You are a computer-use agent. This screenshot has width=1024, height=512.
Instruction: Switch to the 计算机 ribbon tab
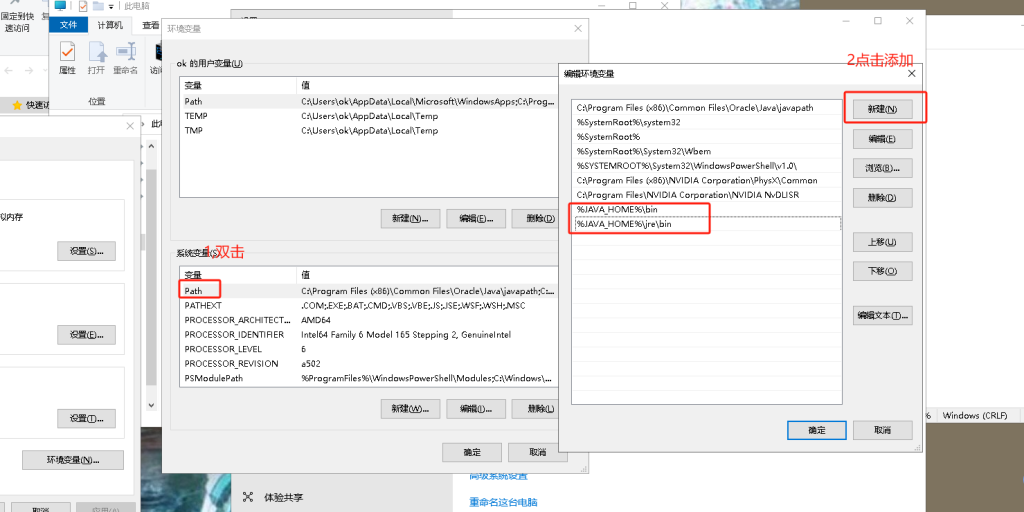[110, 25]
